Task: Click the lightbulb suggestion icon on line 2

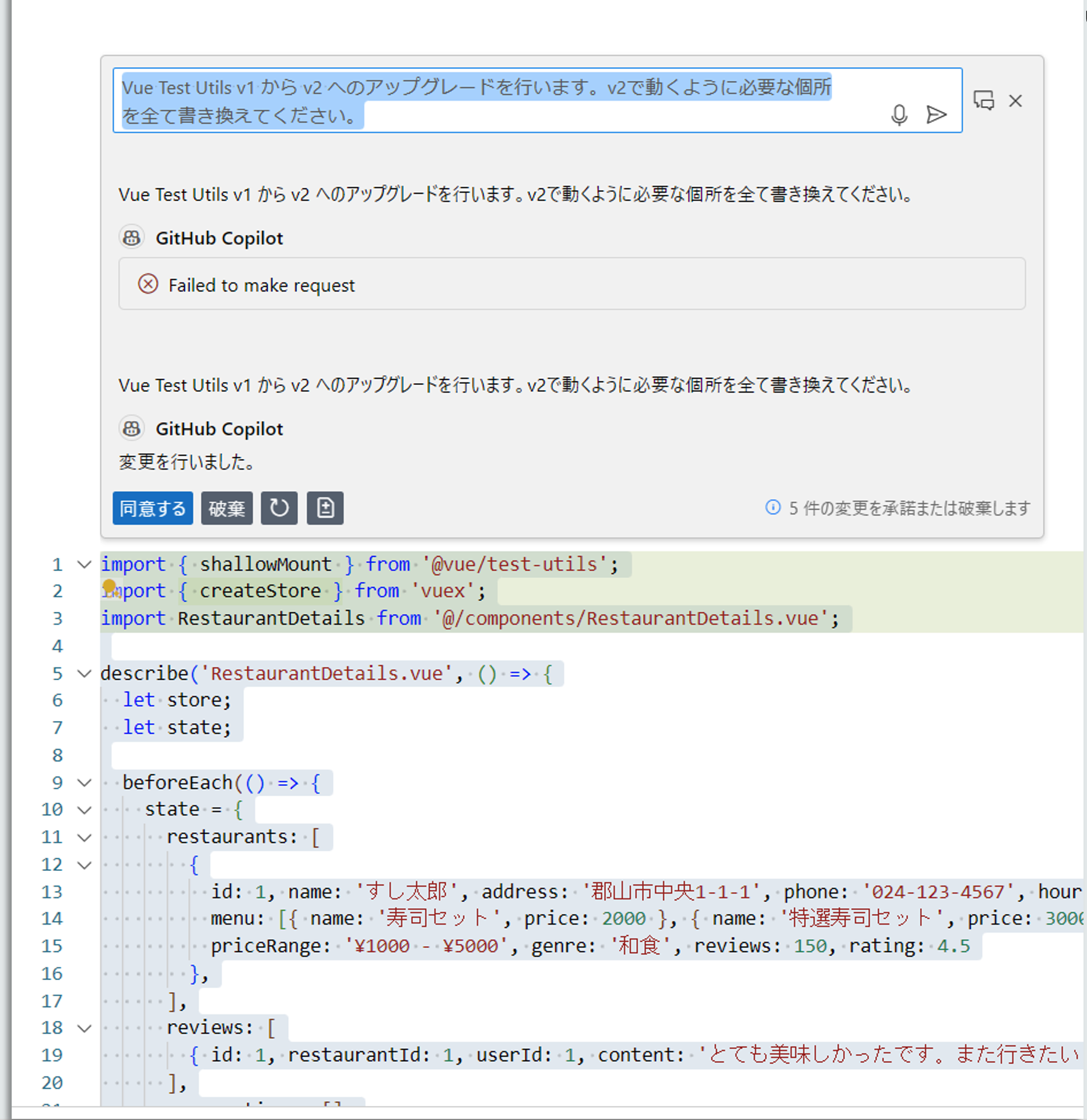Action: (110, 587)
